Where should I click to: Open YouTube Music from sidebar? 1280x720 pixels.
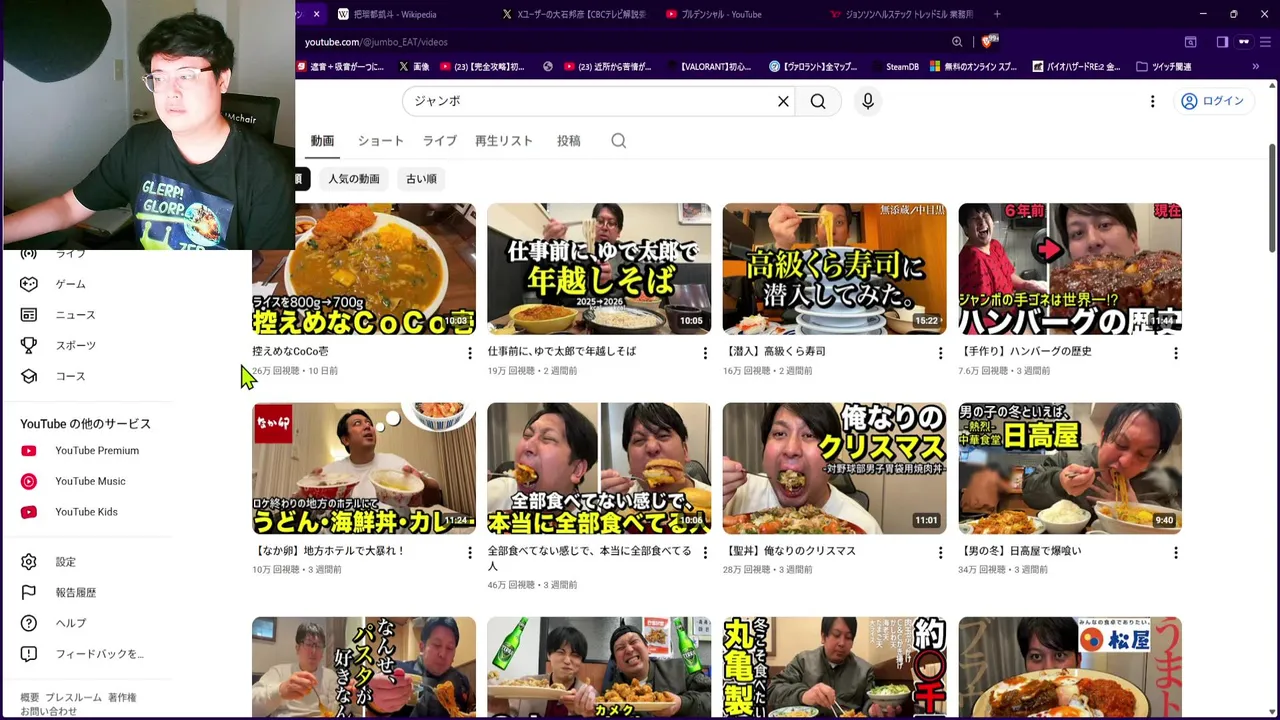pos(90,481)
